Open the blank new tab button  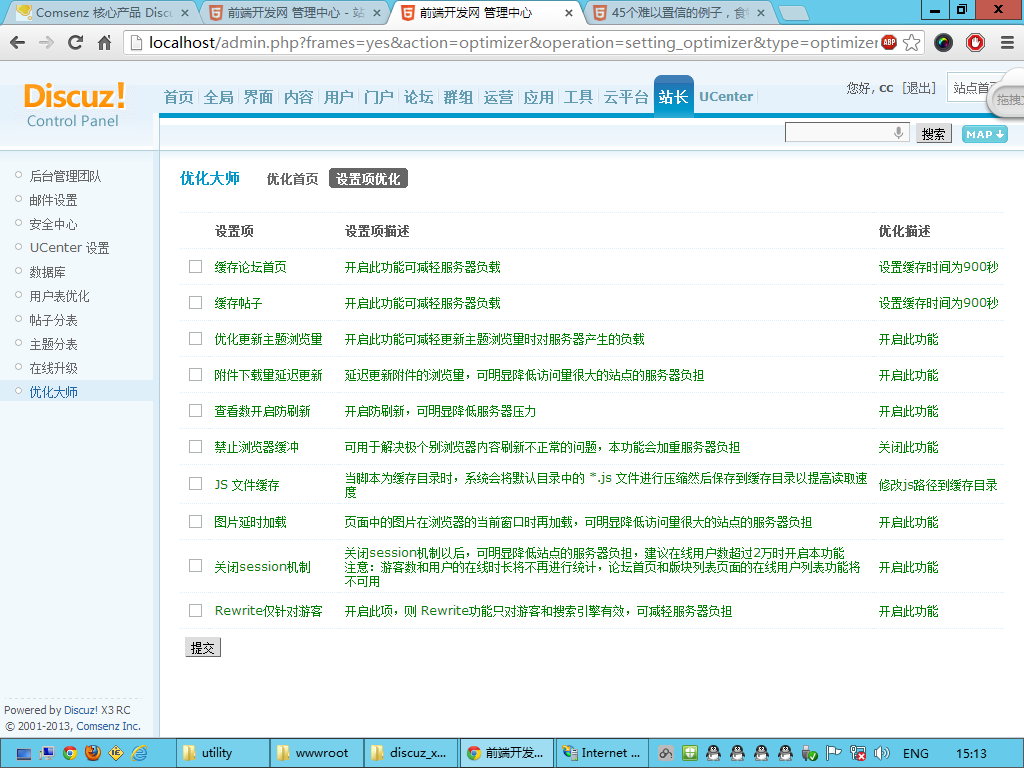[x=793, y=13]
